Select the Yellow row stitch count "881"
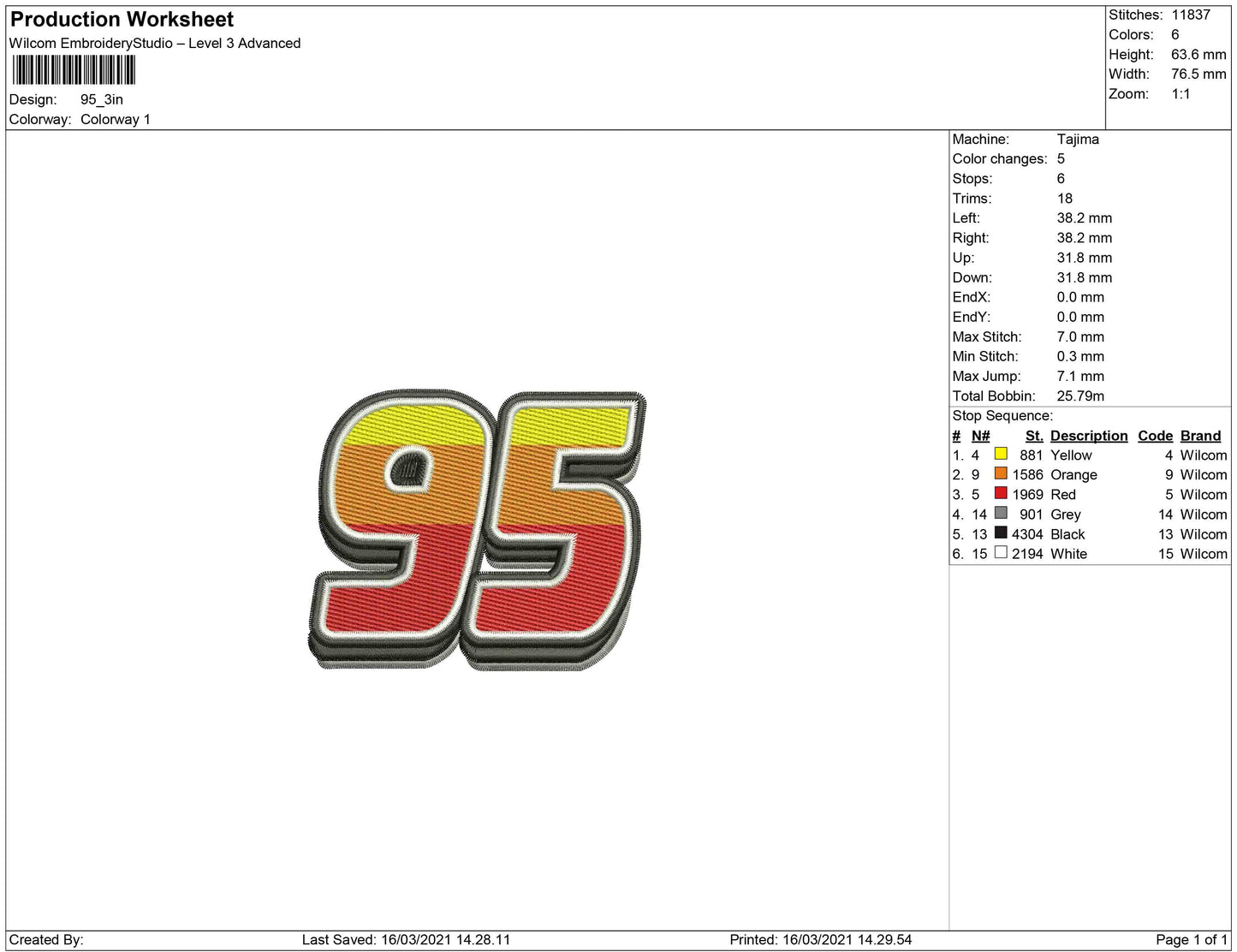 [1032, 455]
